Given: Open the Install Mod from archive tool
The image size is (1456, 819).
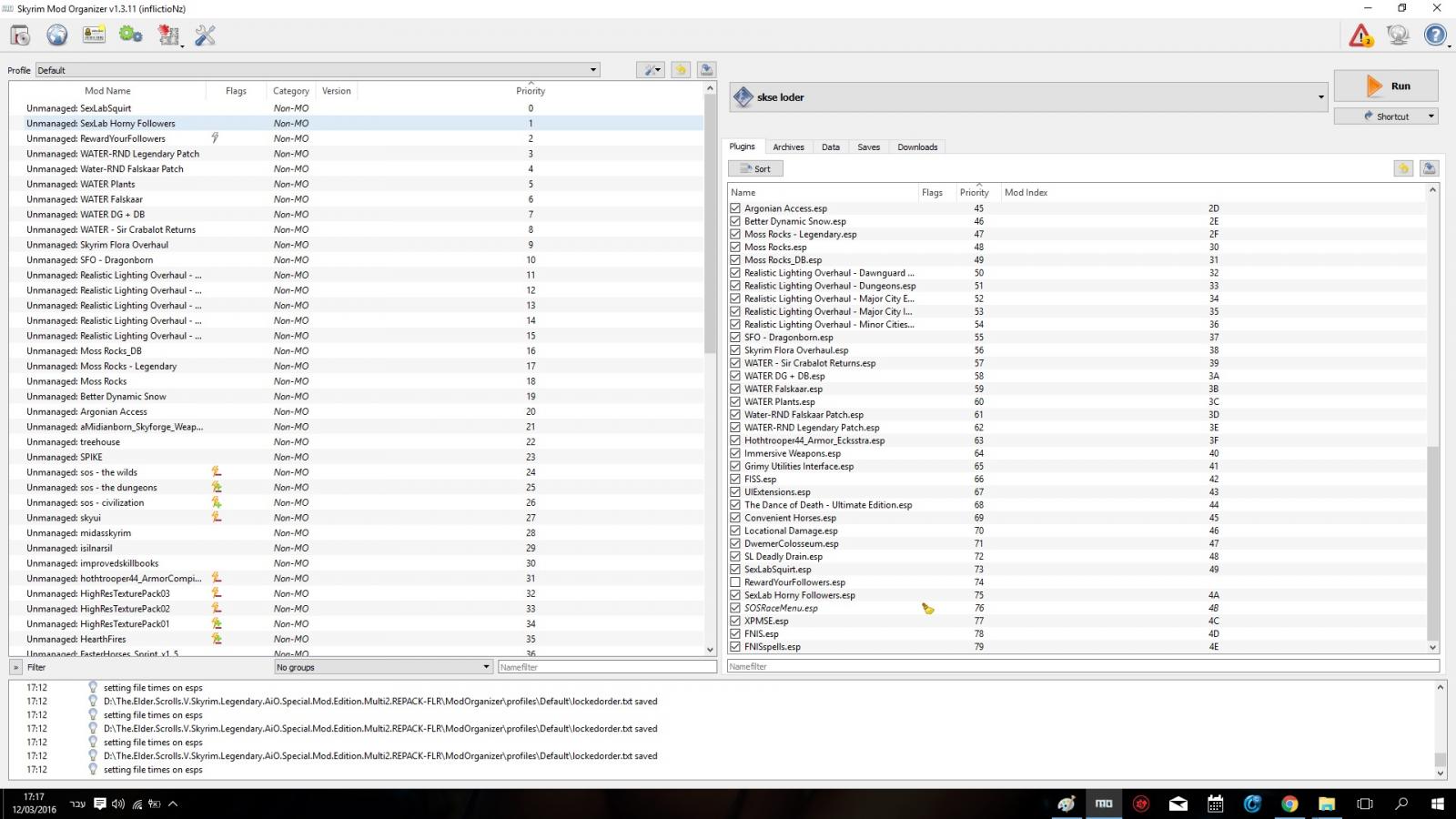Looking at the screenshot, I should click(x=20, y=35).
